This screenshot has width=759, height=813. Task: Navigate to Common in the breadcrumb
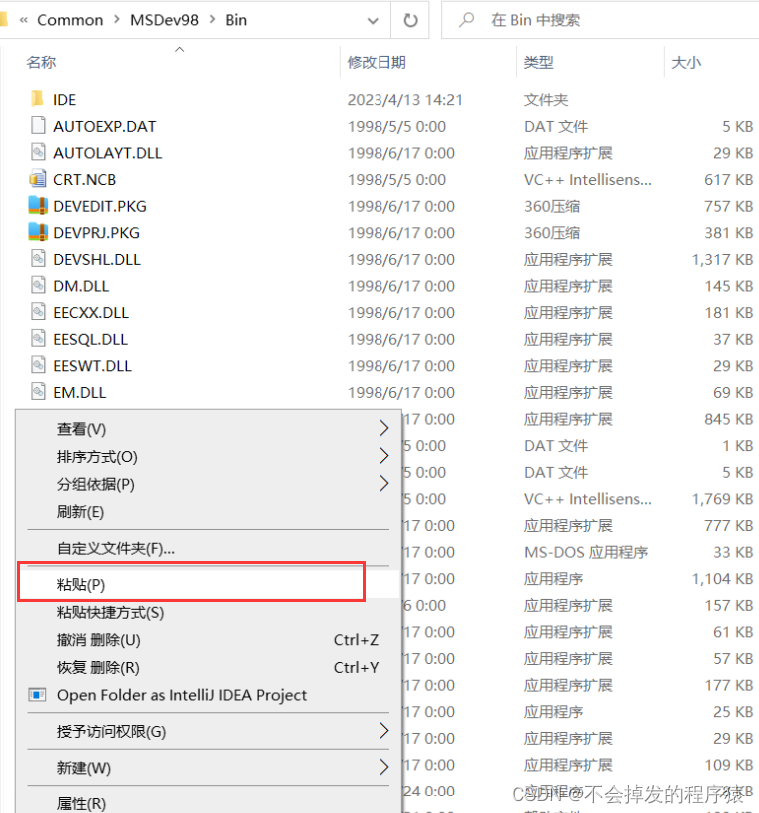(x=70, y=20)
